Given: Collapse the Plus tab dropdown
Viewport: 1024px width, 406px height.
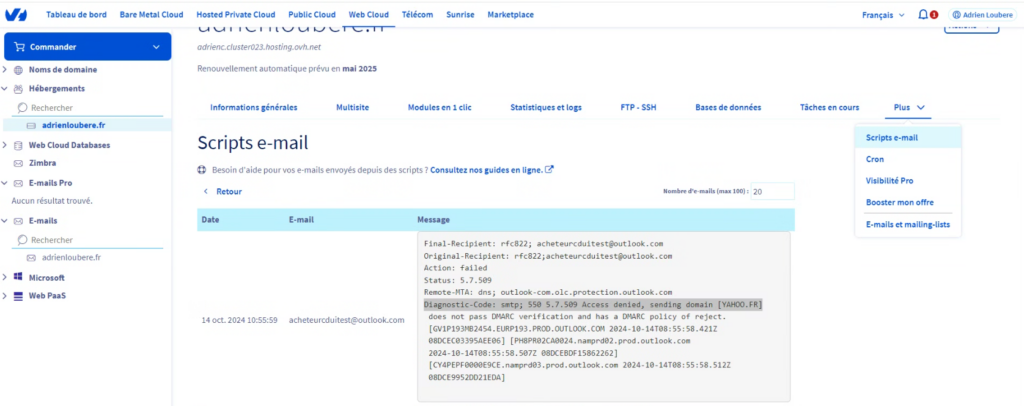Looking at the screenshot, I should [x=910, y=106].
